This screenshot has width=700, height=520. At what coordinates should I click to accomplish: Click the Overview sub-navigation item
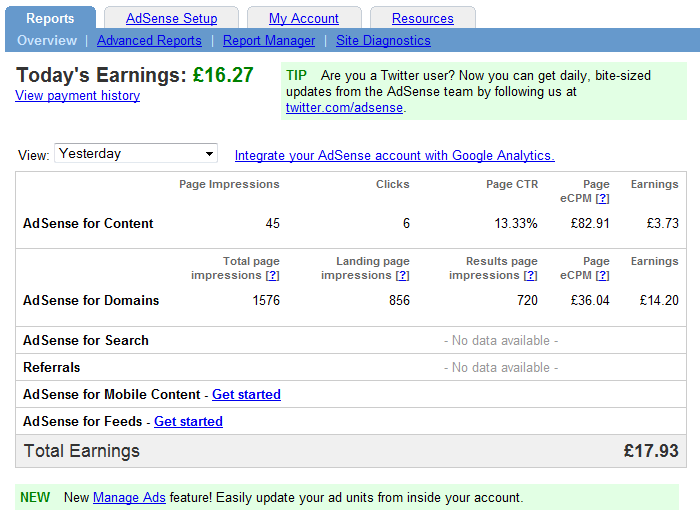(47, 41)
